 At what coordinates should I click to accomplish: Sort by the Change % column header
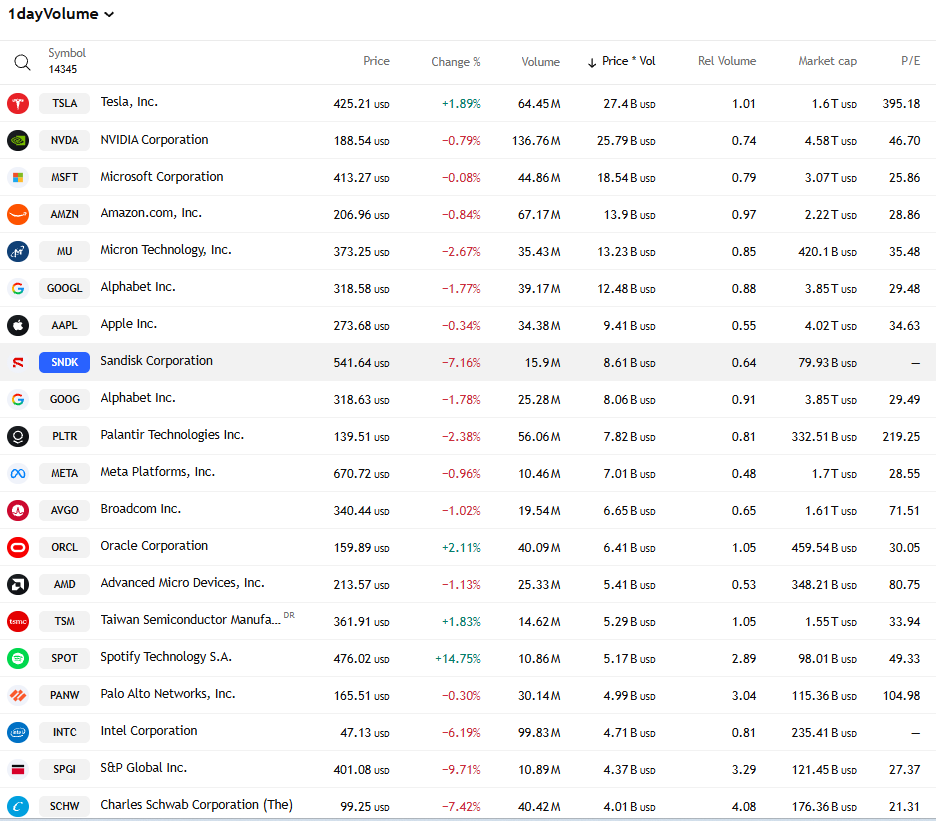[x=455, y=62]
